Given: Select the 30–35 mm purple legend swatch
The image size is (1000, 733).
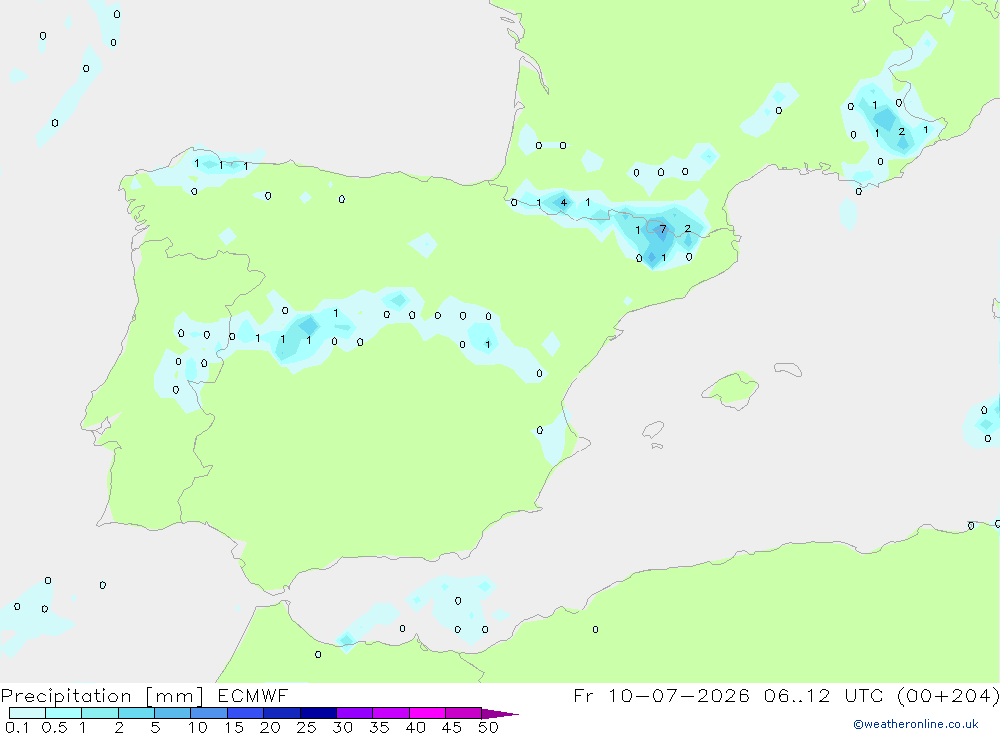Looking at the screenshot, I should pos(355,713).
